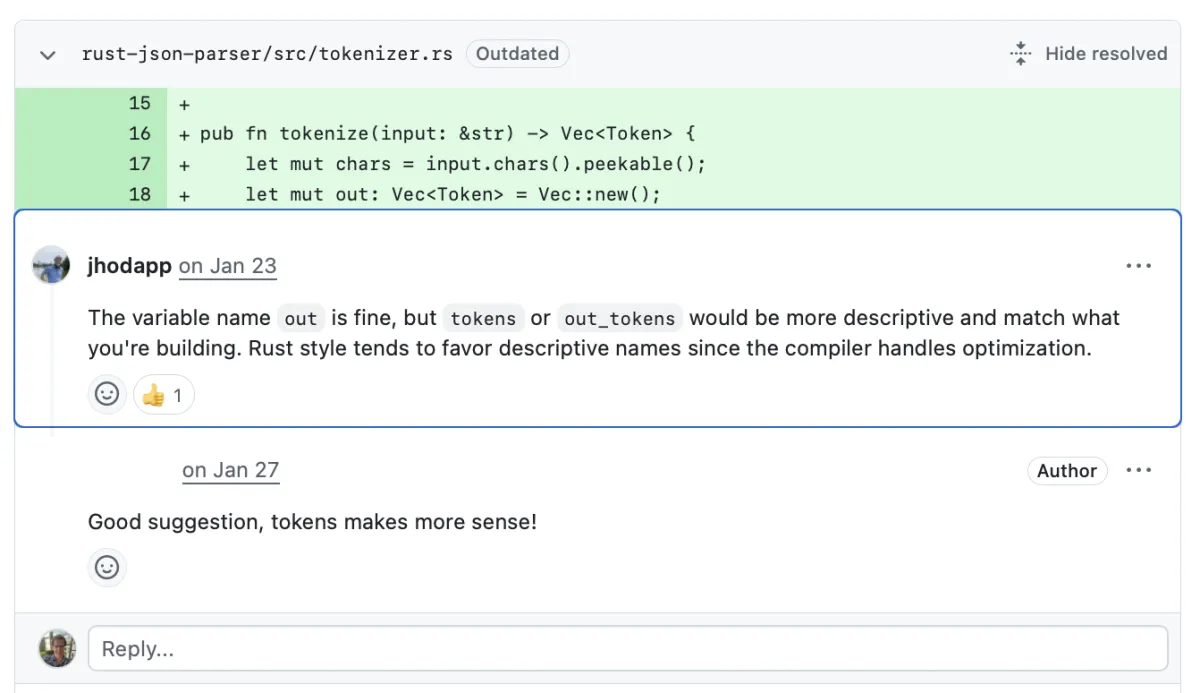This screenshot has width=1200, height=693.
Task: Open the 'on Jan 27' timestamp link
Action: coord(231,470)
